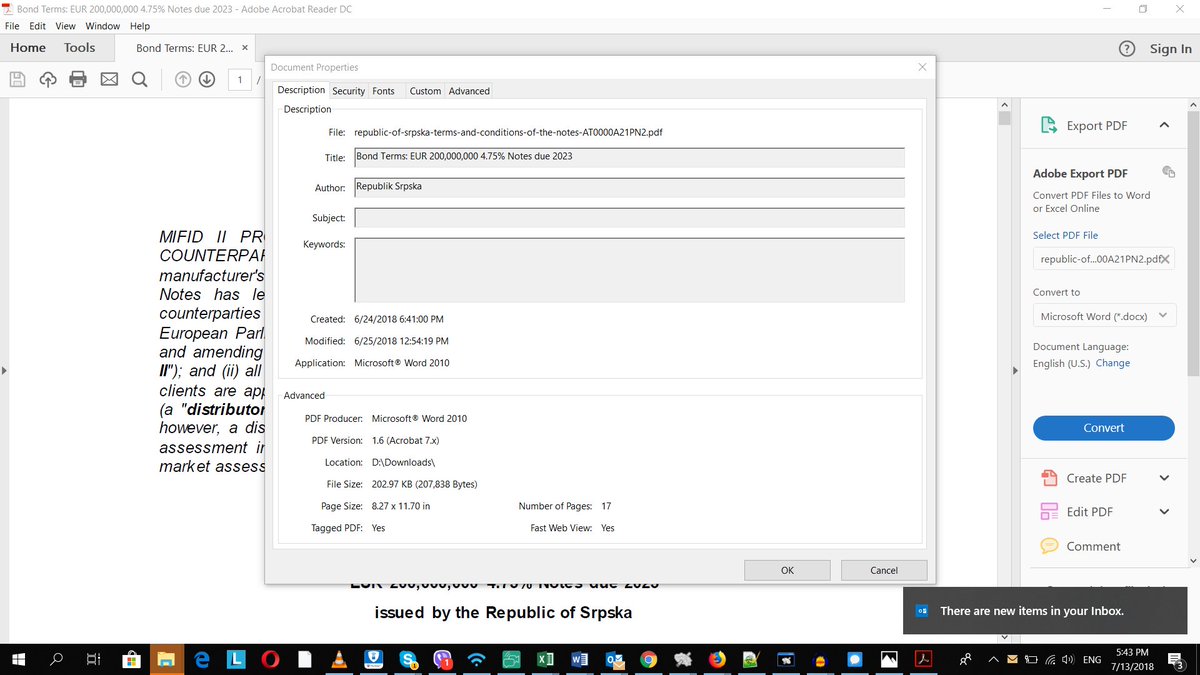Open the Edit menu

coord(39,26)
